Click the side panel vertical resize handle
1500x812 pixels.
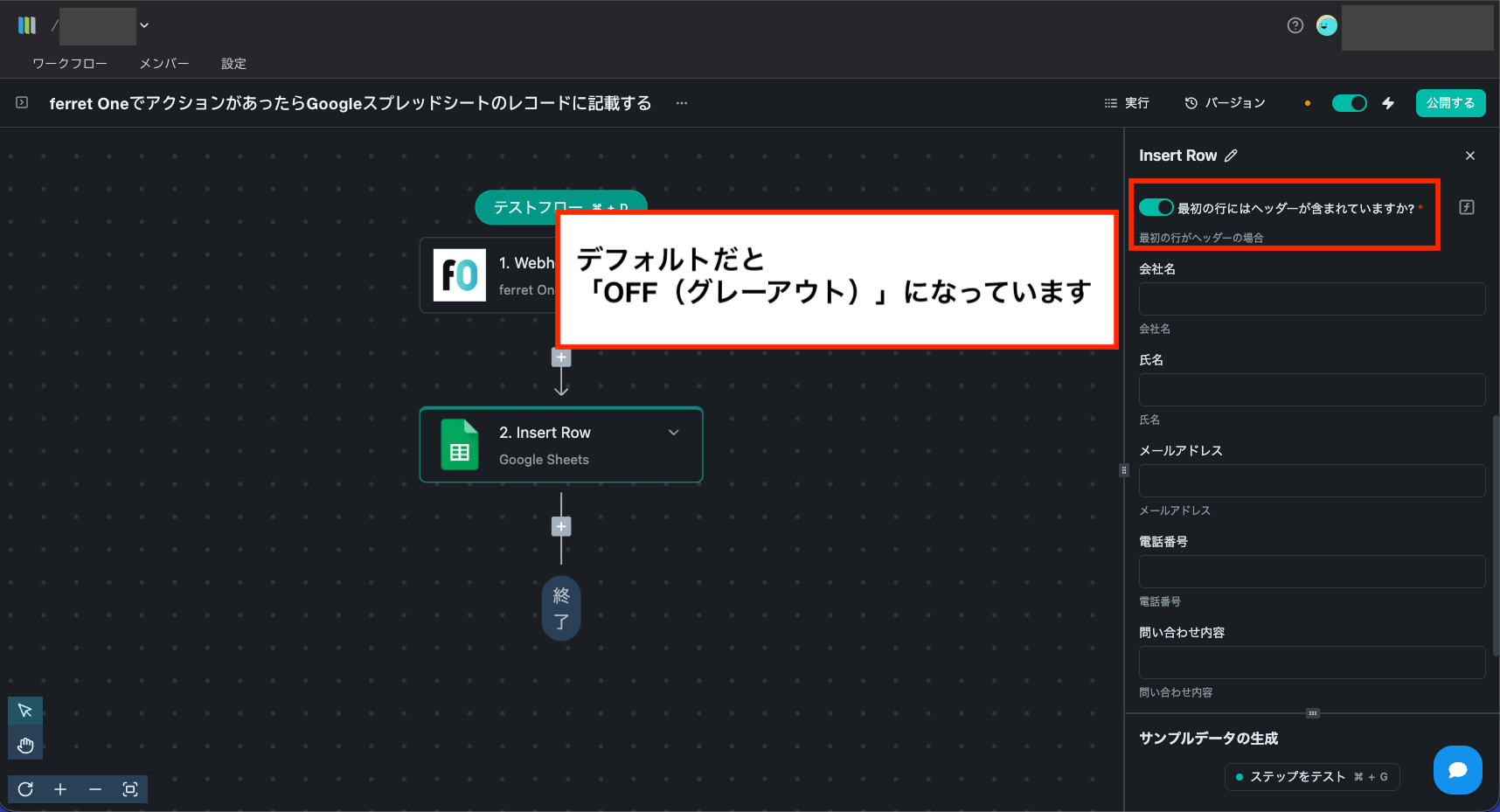tap(1124, 470)
